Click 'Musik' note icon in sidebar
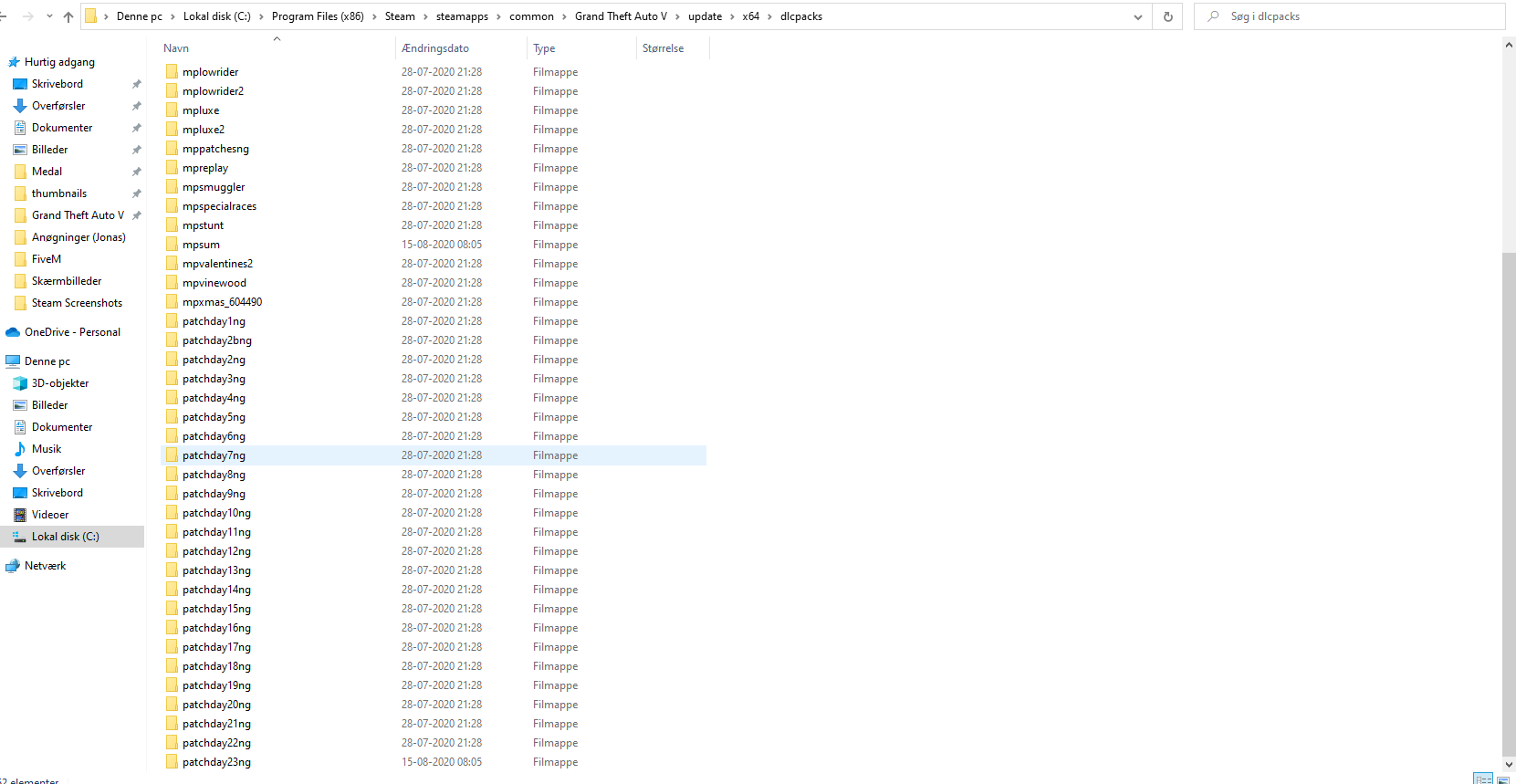The height and width of the screenshot is (784, 1516). click(20, 449)
